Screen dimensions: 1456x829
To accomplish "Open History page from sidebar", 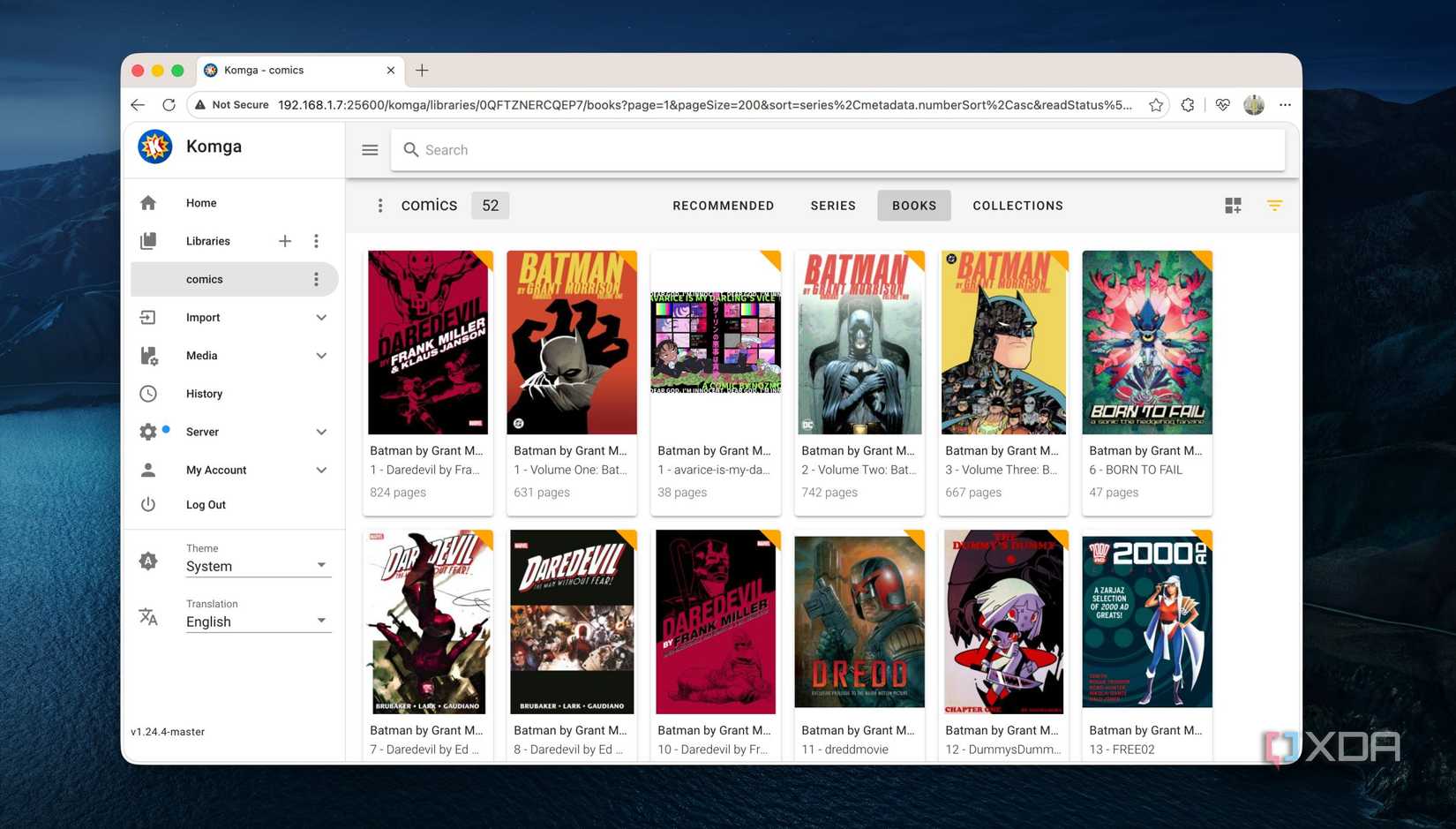I will [x=204, y=394].
